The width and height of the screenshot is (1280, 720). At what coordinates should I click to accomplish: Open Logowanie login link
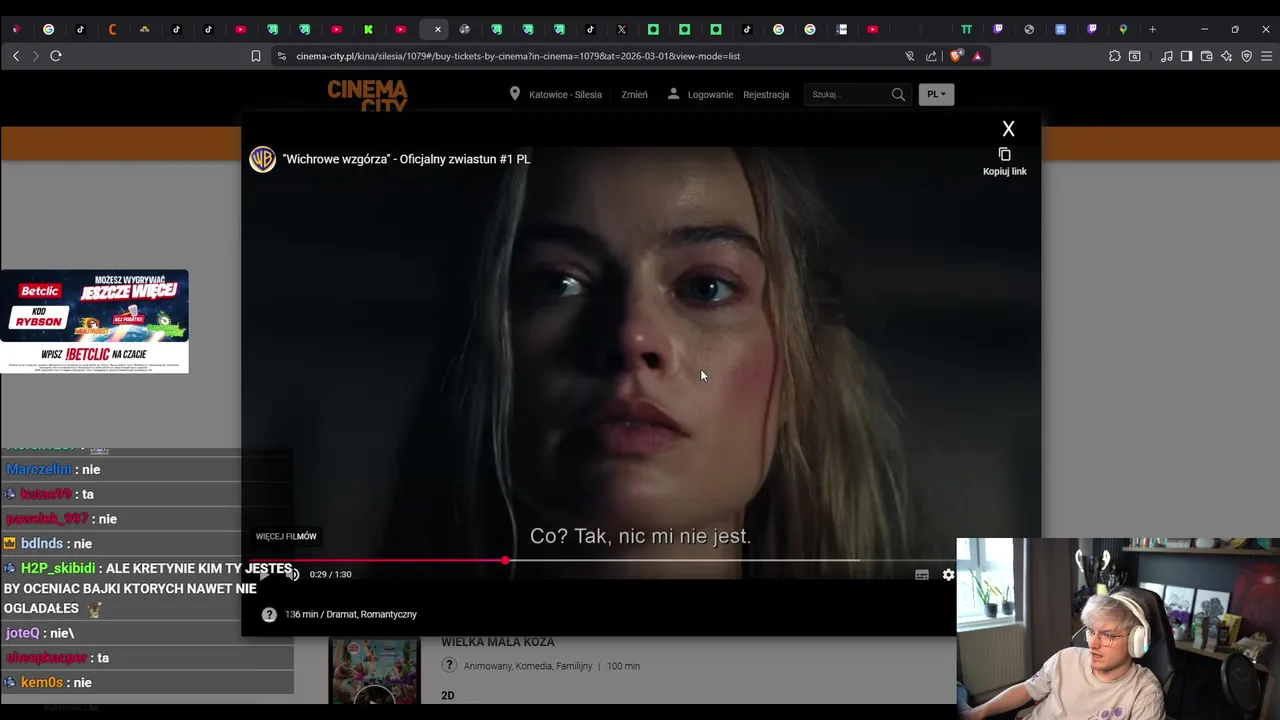tap(710, 95)
